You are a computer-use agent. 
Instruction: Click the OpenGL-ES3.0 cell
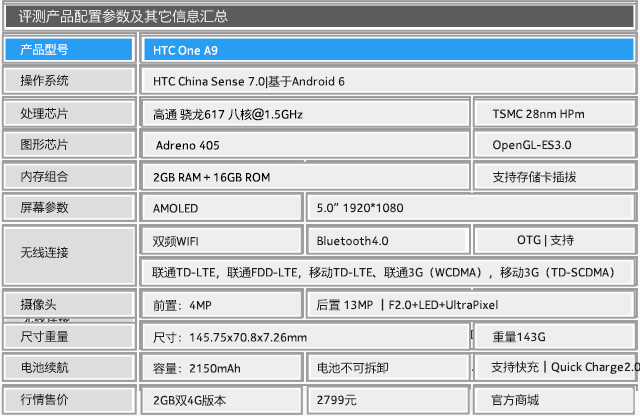point(556,145)
